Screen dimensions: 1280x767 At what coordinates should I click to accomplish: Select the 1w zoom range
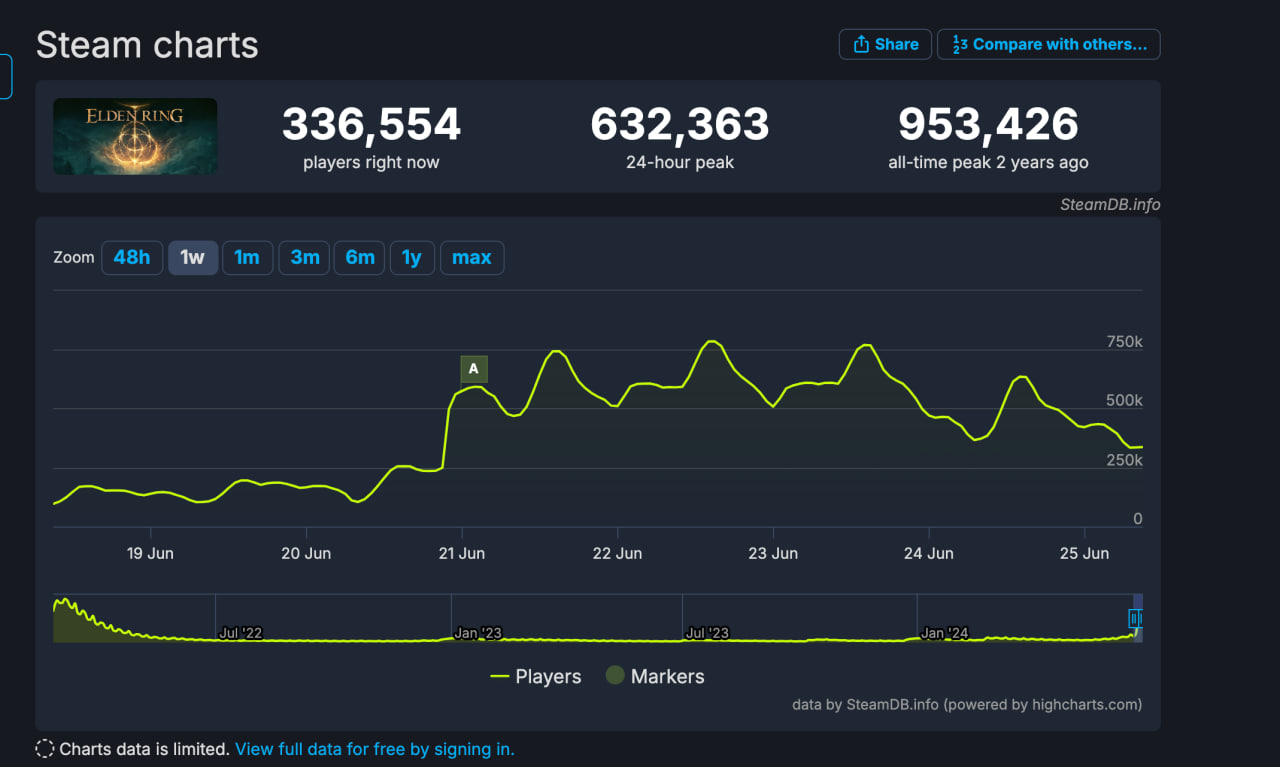[192, 258]
